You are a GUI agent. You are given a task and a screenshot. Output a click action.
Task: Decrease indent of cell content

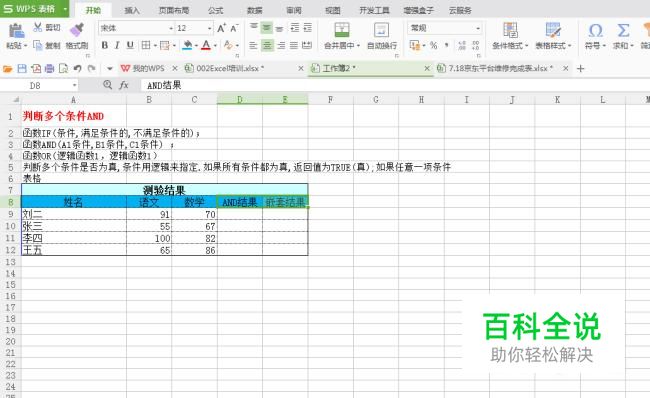(x=295, y=28)
